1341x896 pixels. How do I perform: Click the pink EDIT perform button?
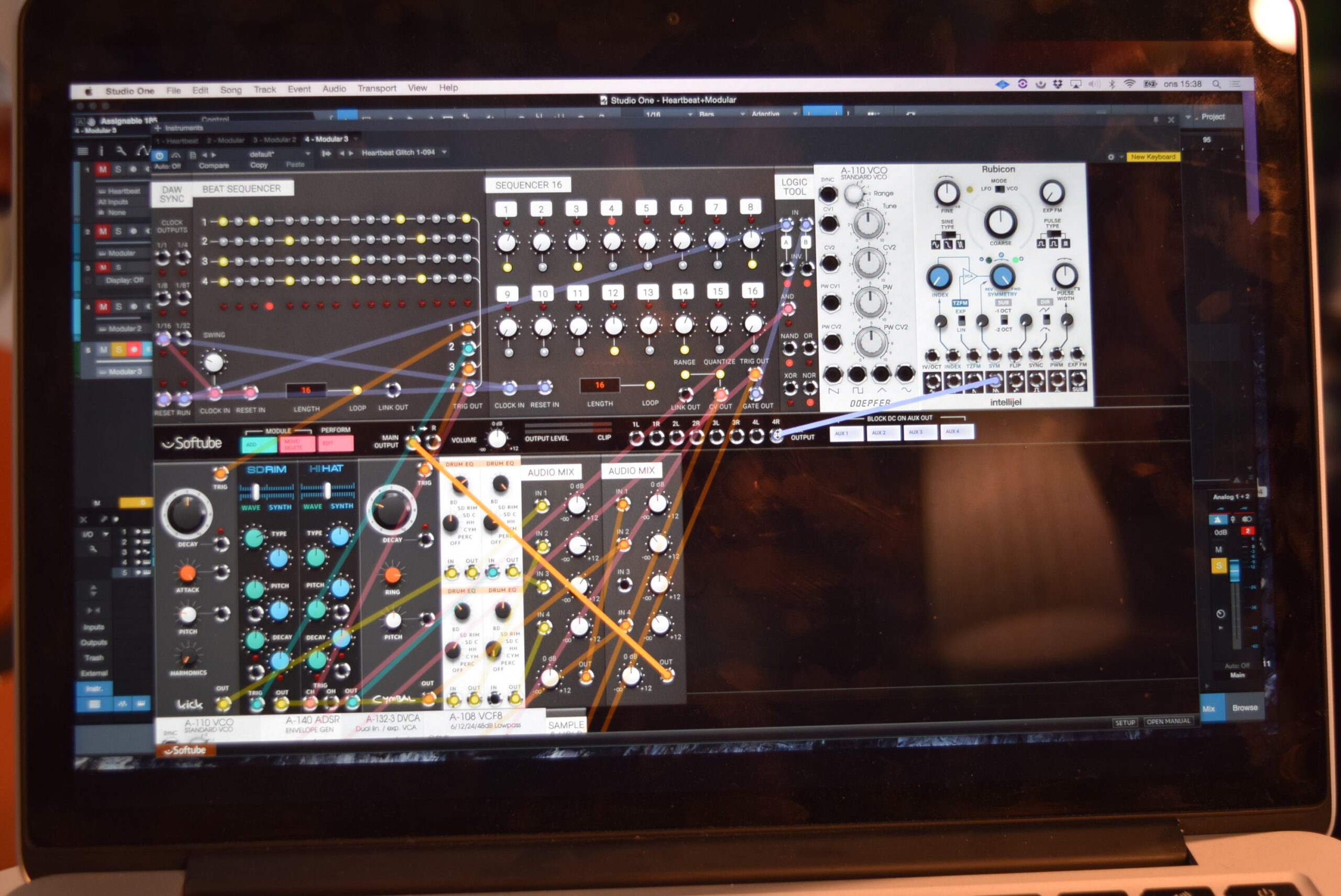pos(336,443)
